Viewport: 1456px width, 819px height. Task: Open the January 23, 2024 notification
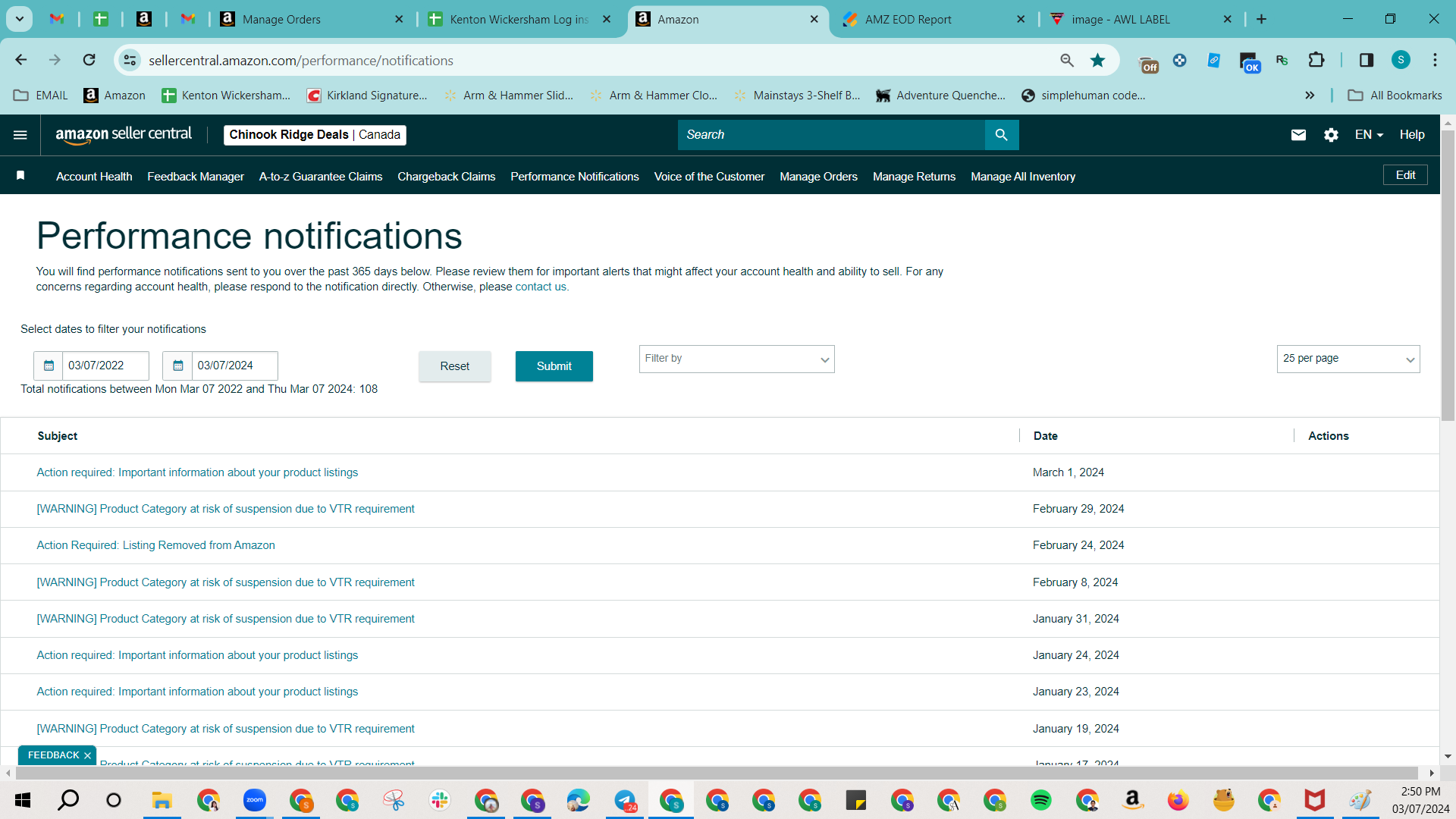197,692
